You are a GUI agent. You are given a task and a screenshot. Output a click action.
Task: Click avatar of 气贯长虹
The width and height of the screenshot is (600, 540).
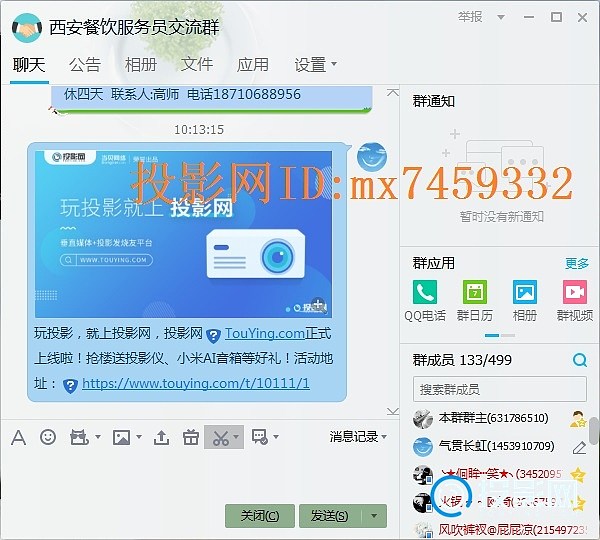[423, 447]
